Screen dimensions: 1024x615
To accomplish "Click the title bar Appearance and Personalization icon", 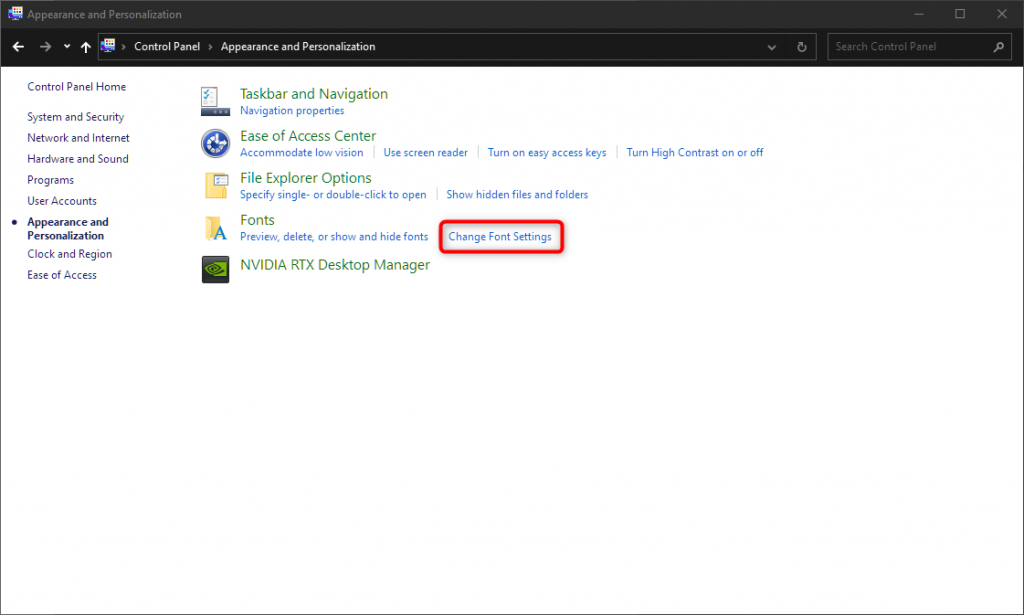I will [15, 14].
